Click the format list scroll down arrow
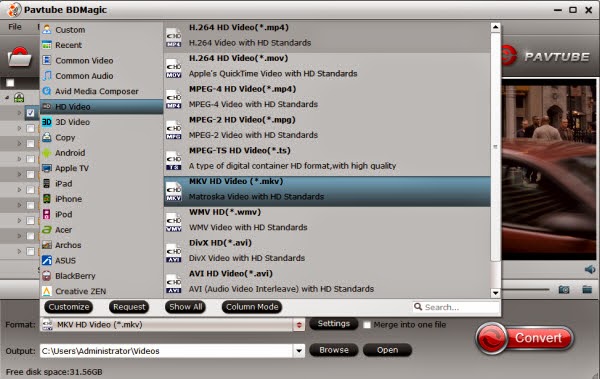The image size is (600, 379). [496, 293]
